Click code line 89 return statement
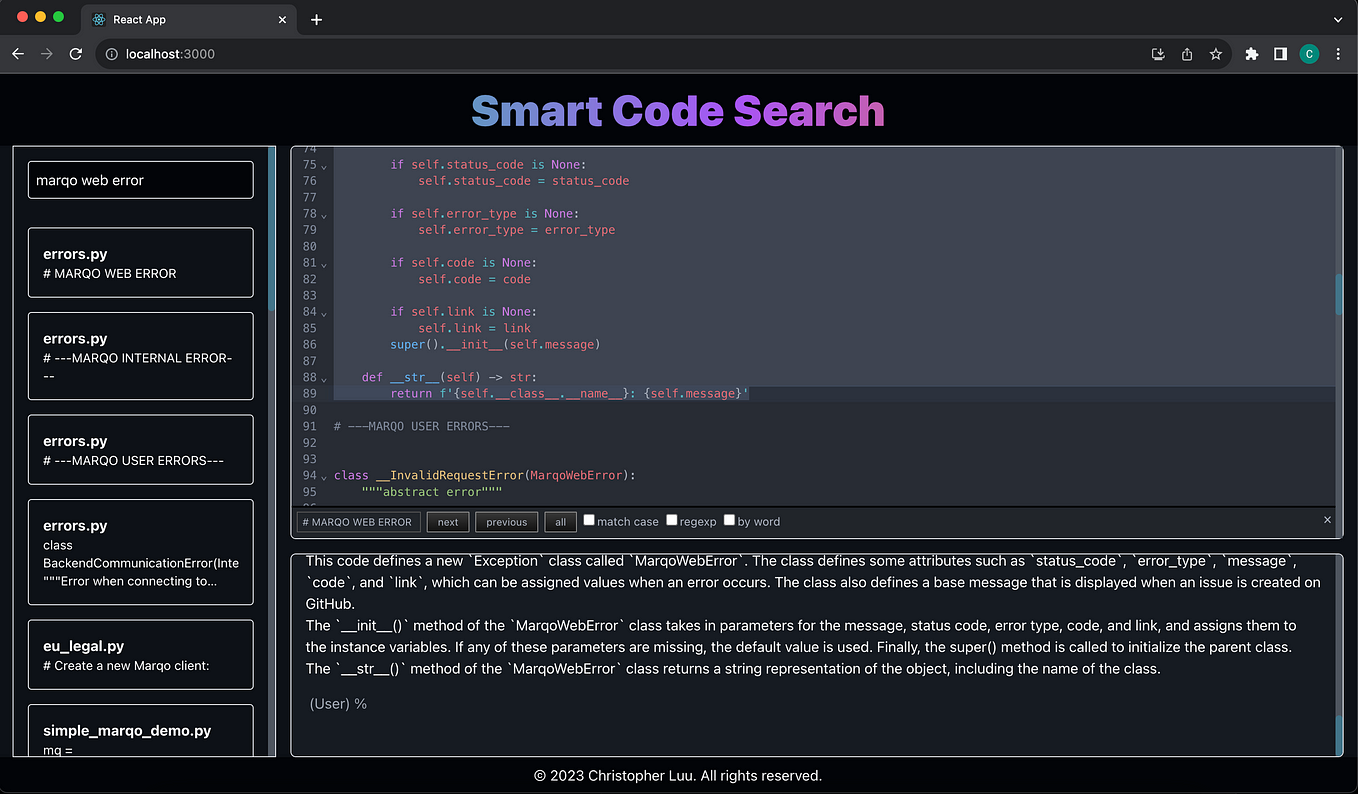This screenshot has width=1358, height=794. click(569, 394)
